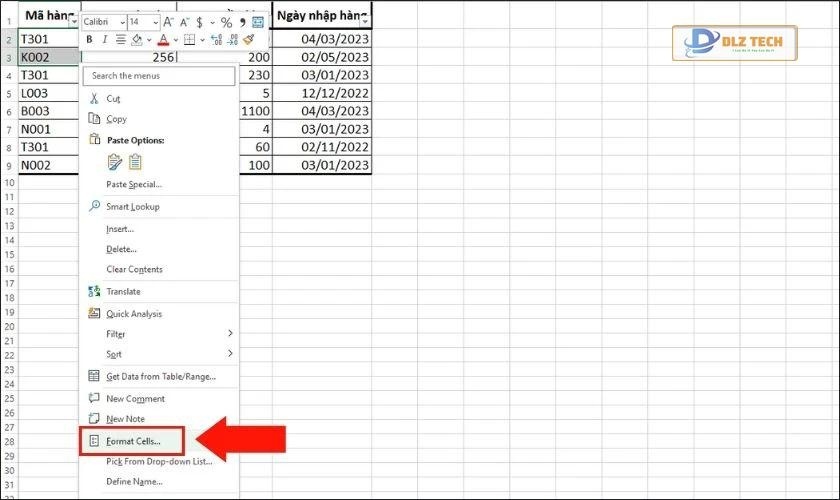Click the Merge & Center icon
This screenshot has height=500, width=840.
(x=258, y=22)
